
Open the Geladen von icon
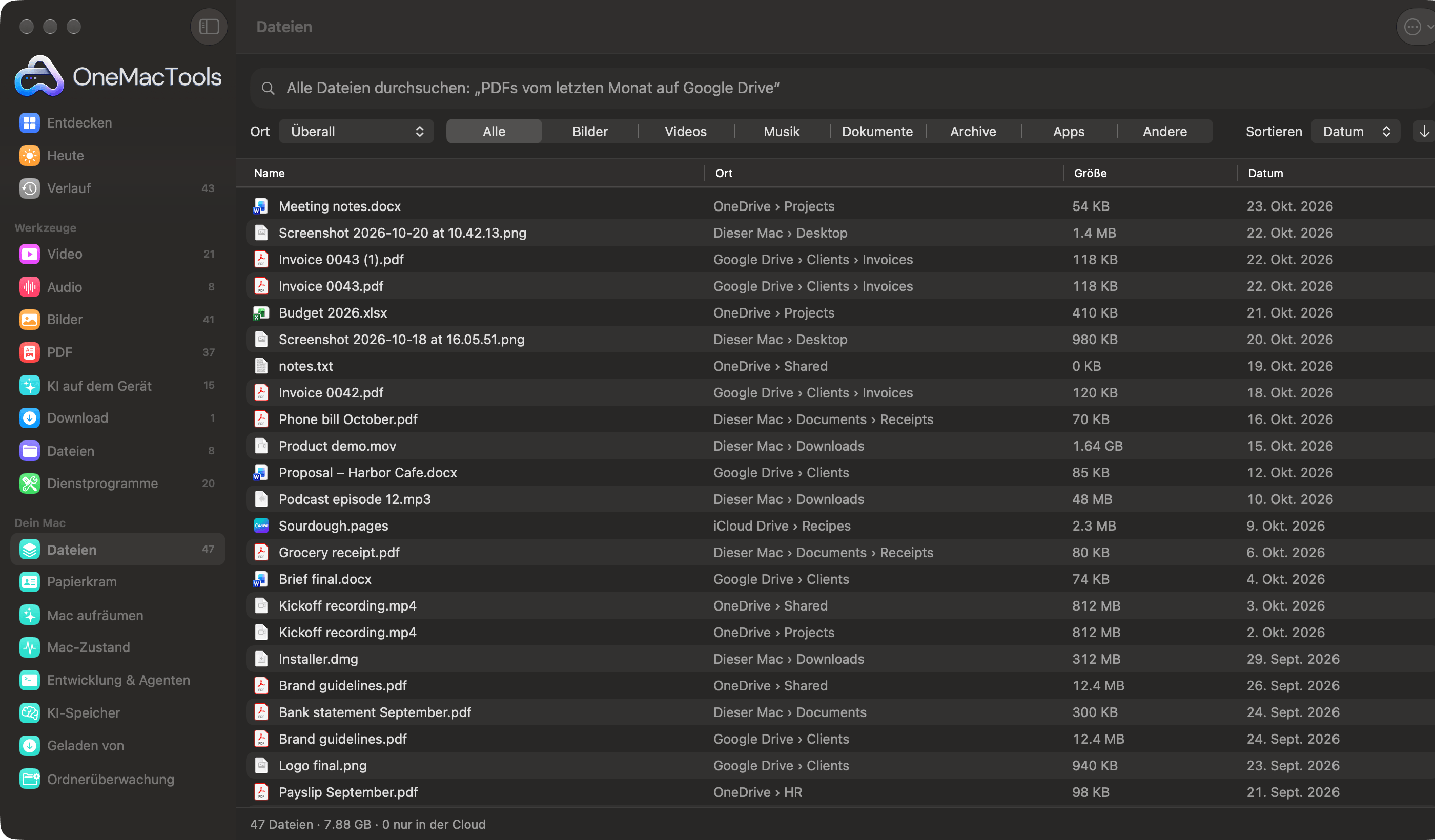(x=30, y=746)
